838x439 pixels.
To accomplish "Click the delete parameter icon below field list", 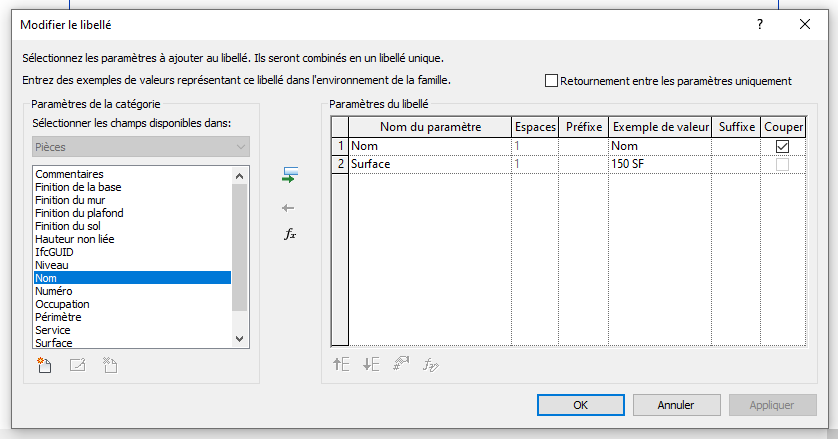I will (x=110, y=365).
